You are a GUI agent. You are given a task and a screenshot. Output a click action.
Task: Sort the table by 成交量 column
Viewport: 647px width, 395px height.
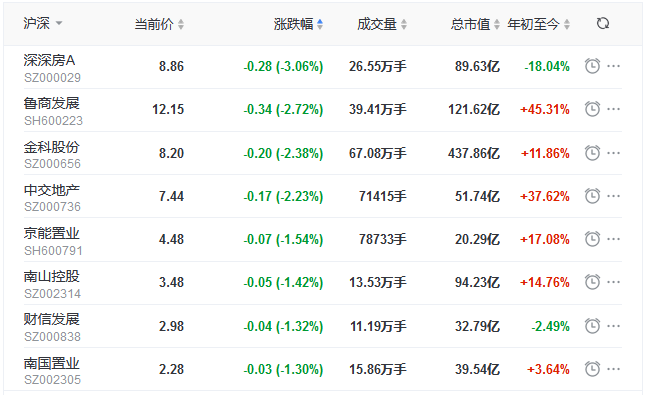pyautogui.click(x=382, y=24)
